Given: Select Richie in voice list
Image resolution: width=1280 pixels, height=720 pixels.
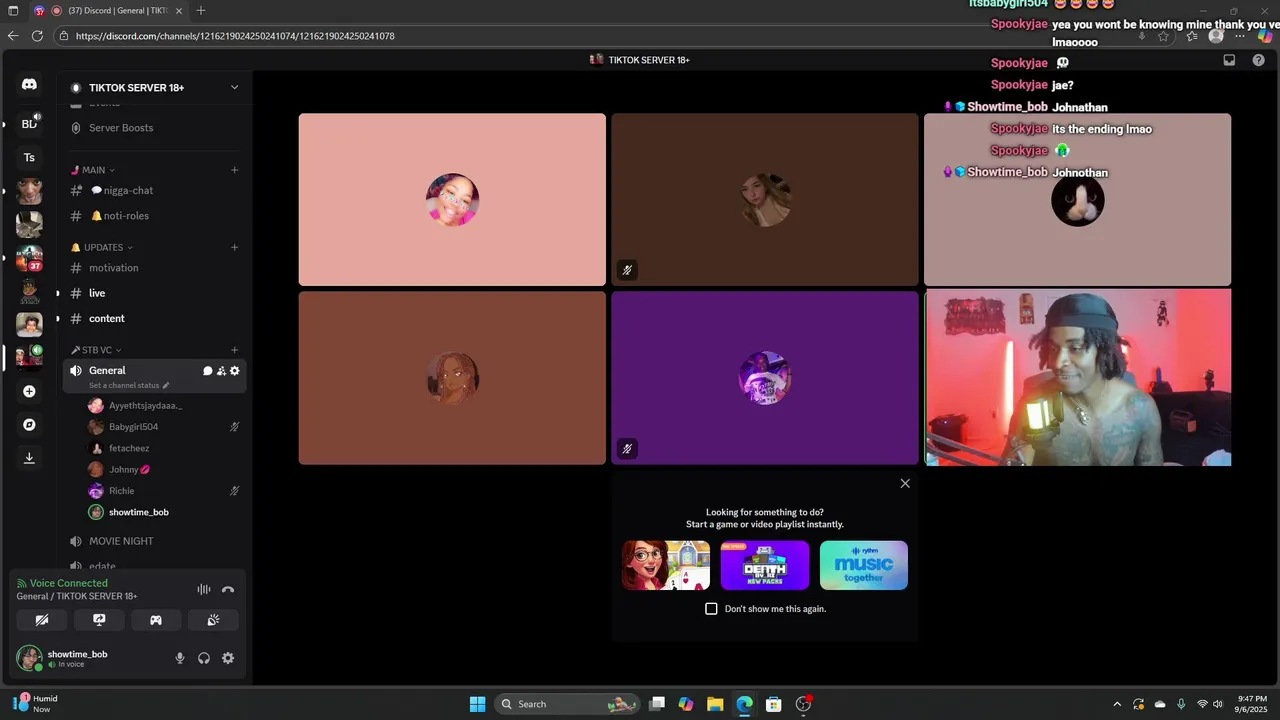Looking at the screenshot, I should tap(164, 491).
